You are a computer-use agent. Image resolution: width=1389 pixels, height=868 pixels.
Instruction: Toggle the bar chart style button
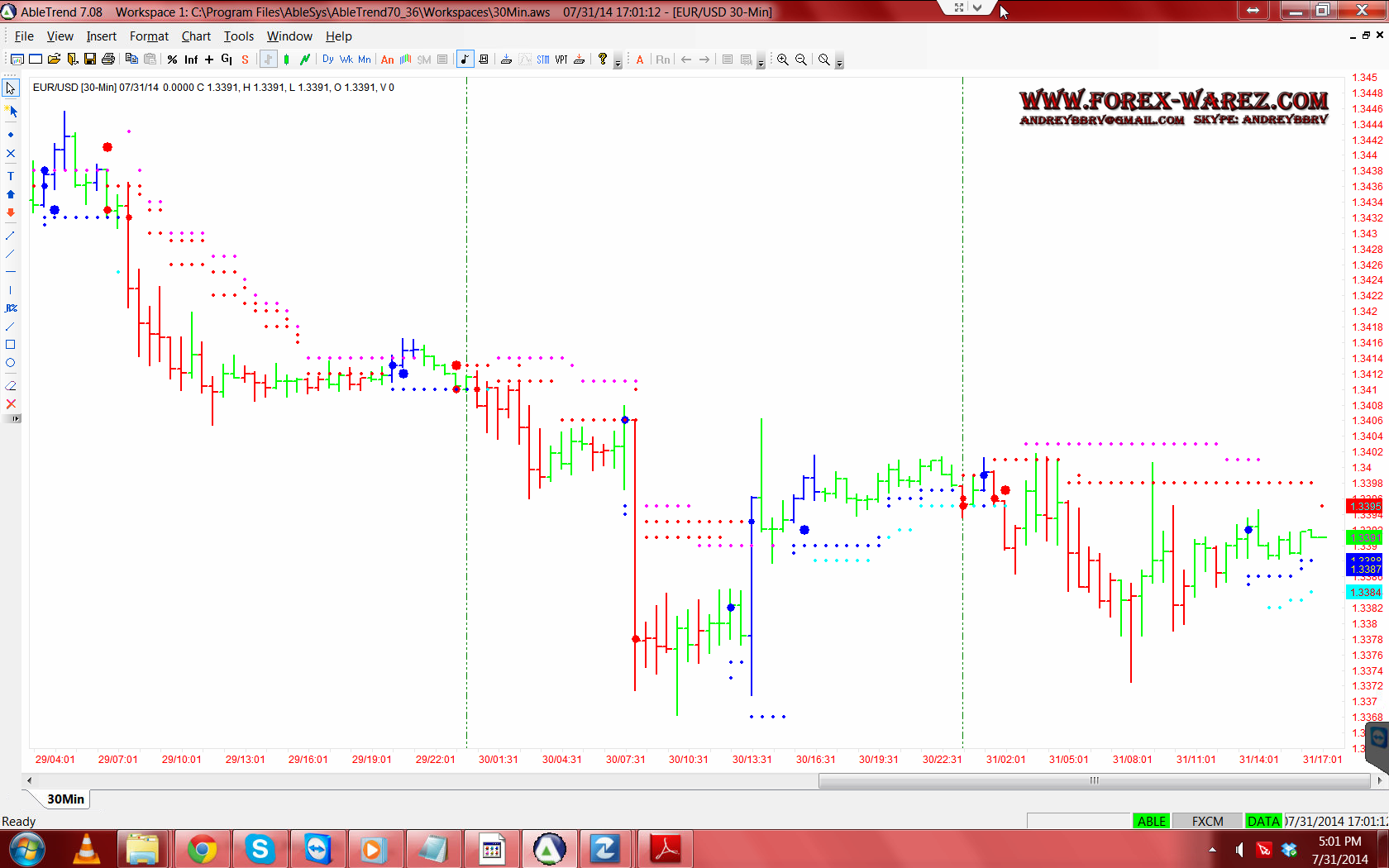tap(268, 60)
